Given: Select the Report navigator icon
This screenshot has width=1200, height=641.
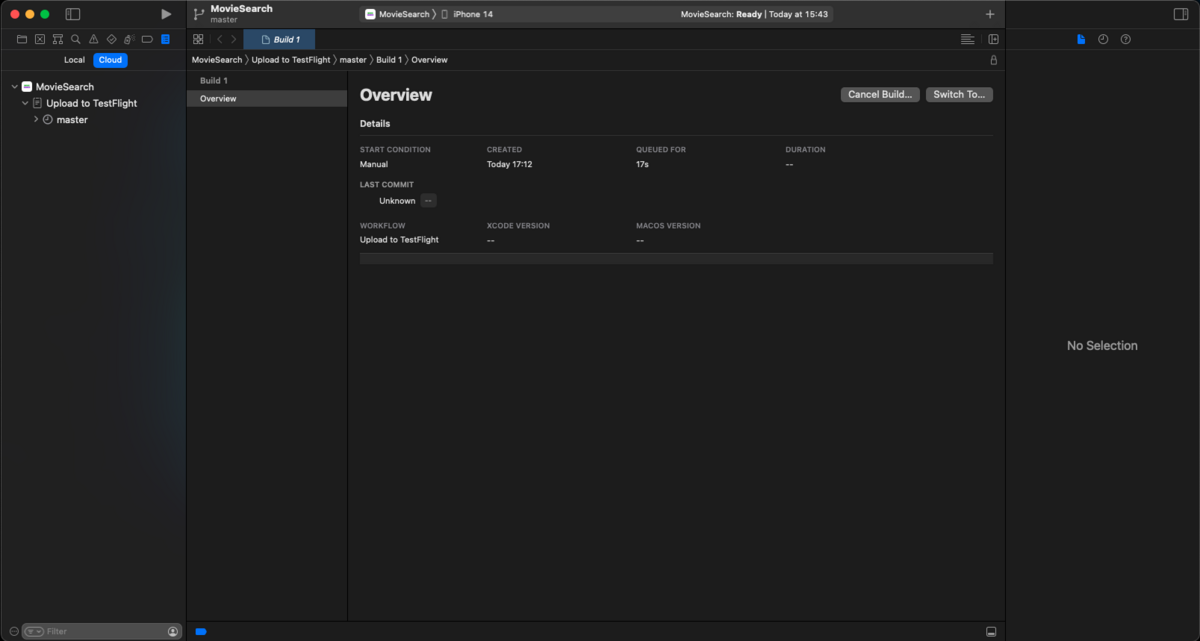Looking at the screenshot, I should click(165, 39).
